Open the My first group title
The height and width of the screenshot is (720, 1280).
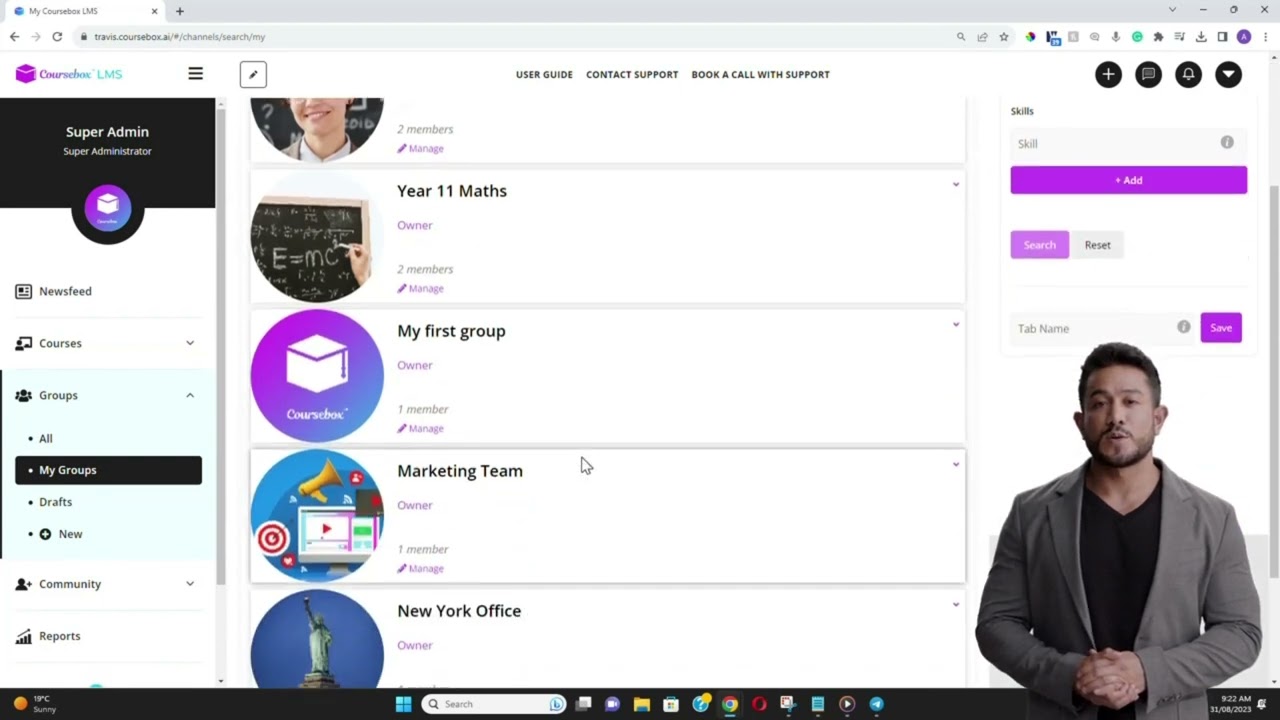pyautogui.click(x=451, y=331)
